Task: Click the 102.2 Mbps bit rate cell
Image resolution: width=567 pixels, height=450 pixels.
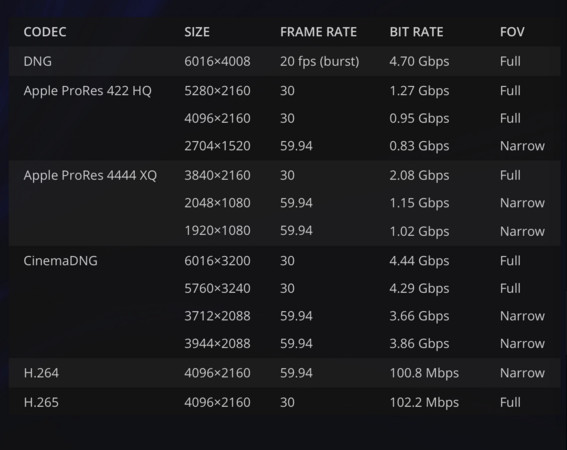Action: 424,403
